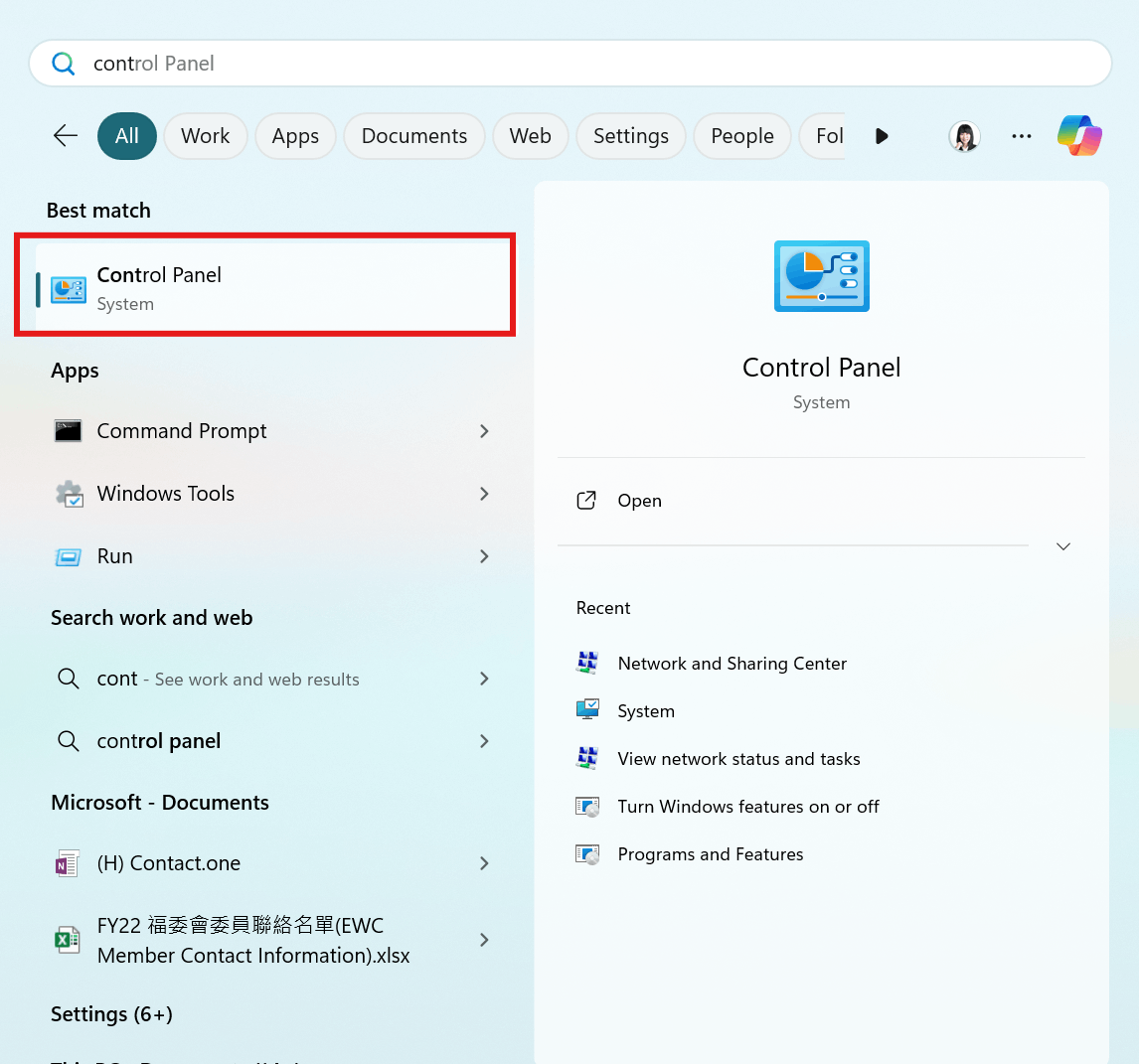The image size is (1139, 1064).
Task: Open Turn Windows features on or off
Action: (x=748, y=807)
